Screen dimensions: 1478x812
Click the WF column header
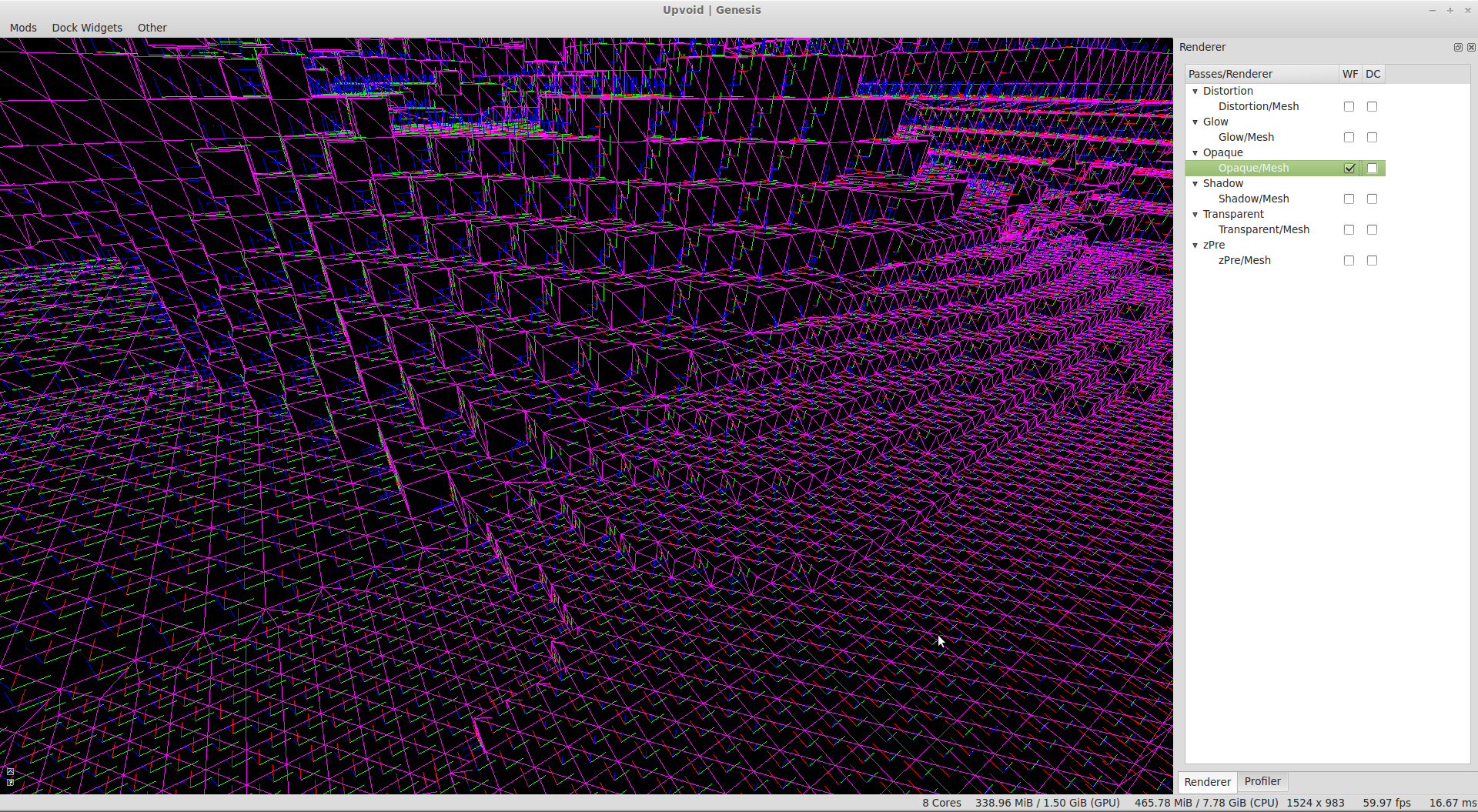1350,74
